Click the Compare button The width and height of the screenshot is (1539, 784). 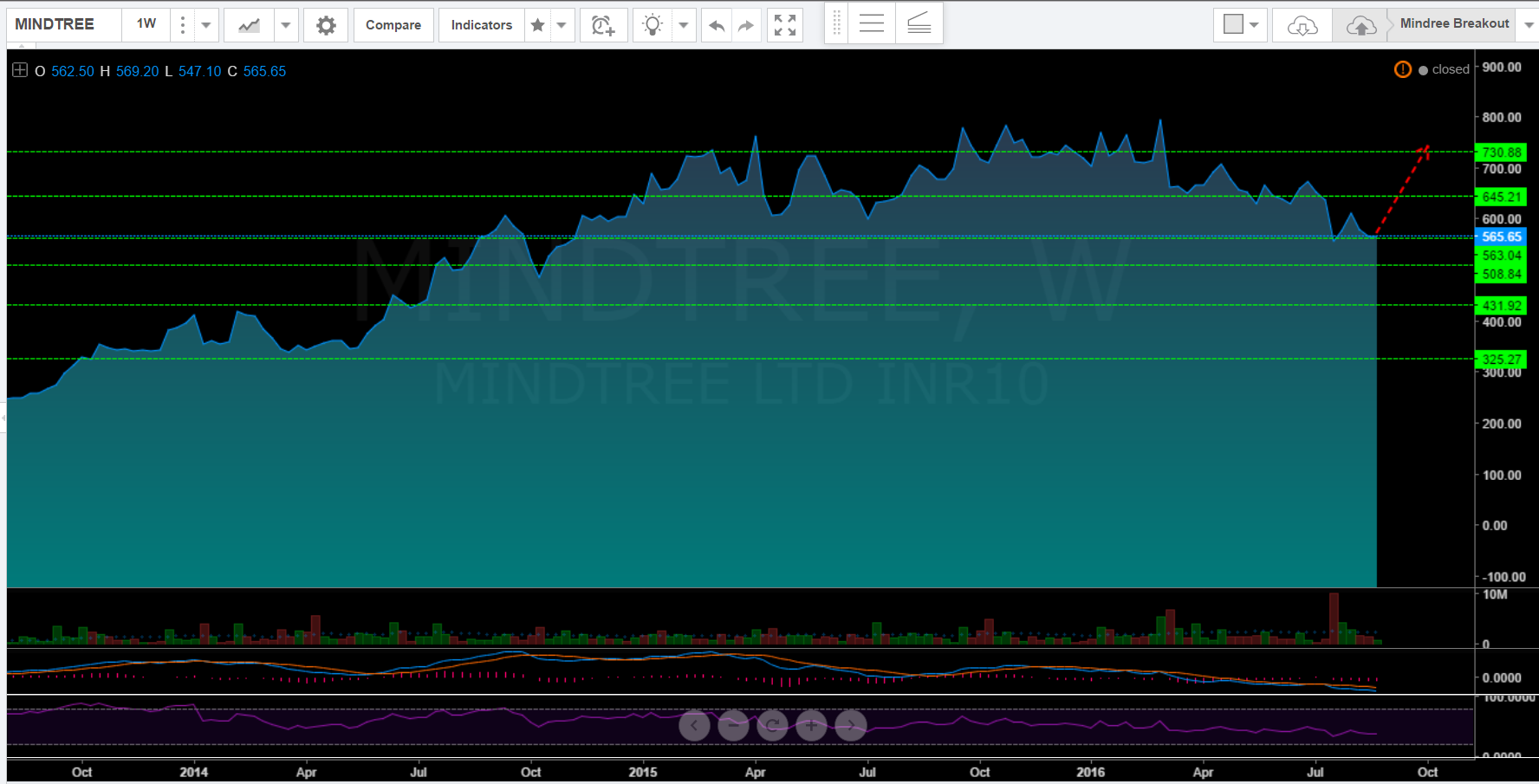[x=393, y=25]
